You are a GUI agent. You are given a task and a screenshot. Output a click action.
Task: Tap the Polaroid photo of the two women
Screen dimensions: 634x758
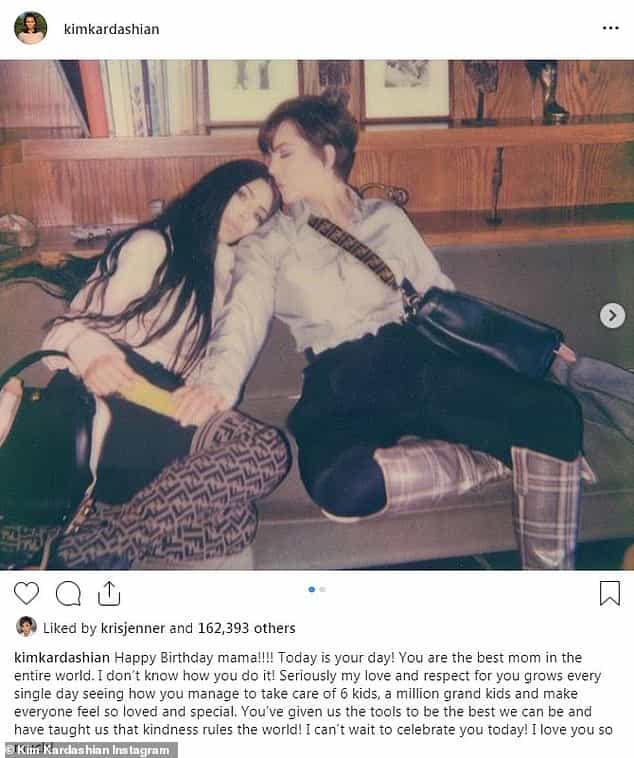pyautogui.click(x=317, y=315)
